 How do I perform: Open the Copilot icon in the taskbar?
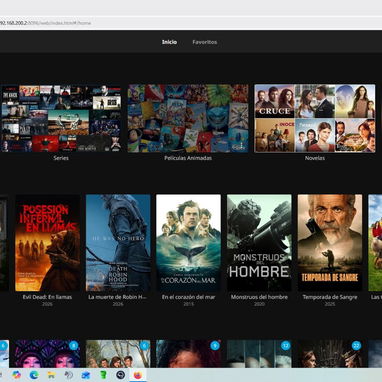[x=16, y=375]
